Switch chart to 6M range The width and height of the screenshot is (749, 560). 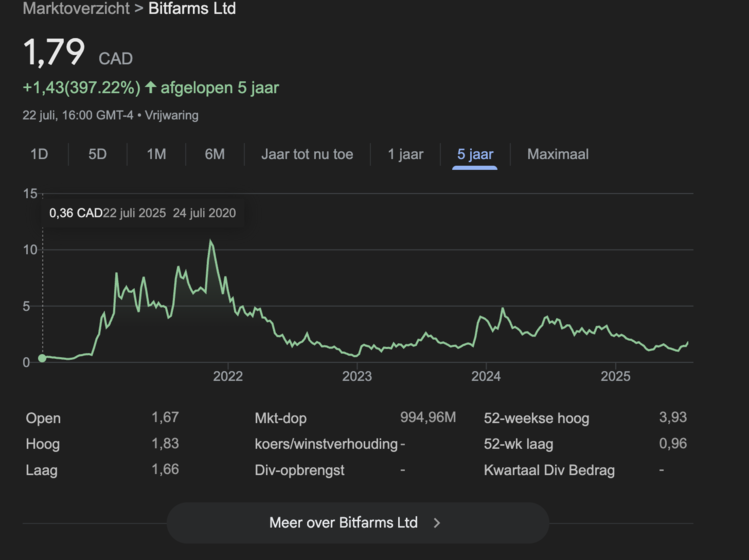(x=214, y=154)
